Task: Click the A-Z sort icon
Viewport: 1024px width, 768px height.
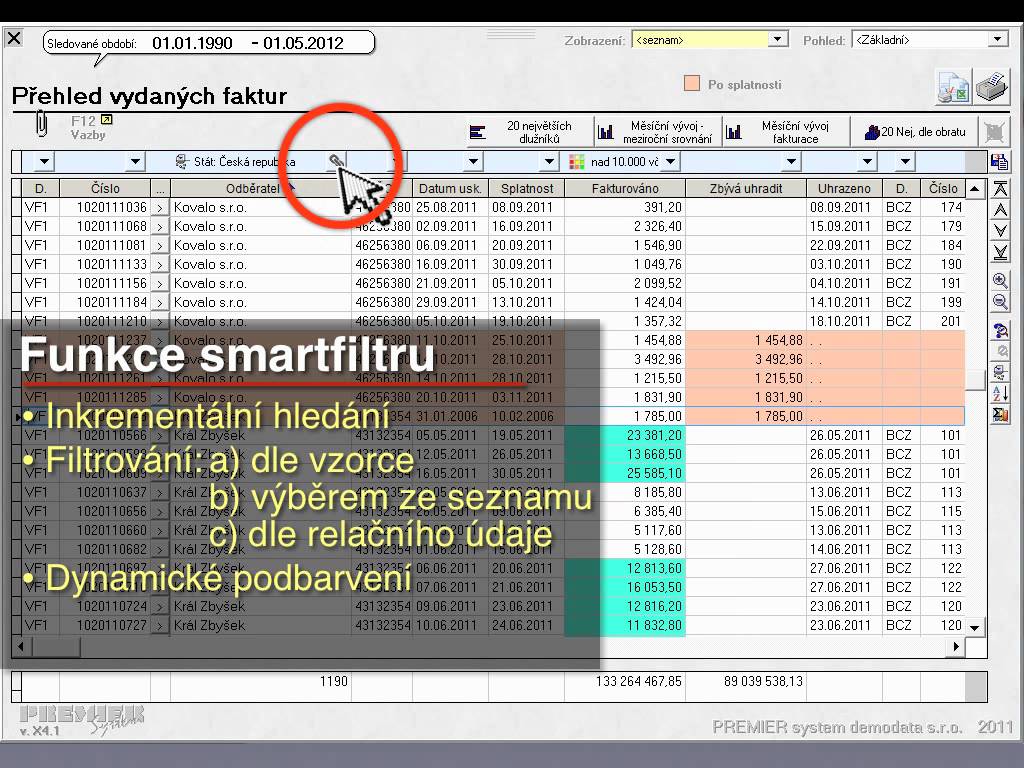Action: (1000, 393)
